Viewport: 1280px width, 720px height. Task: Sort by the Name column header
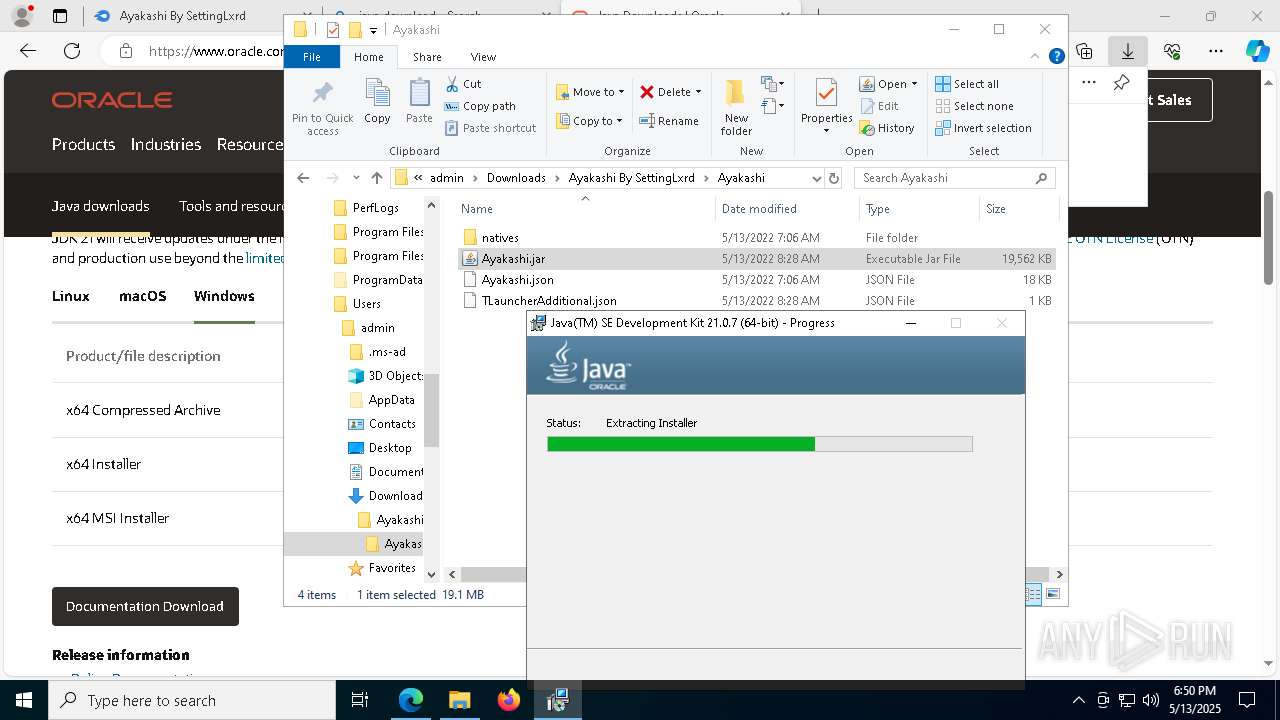click(x=586, y=209)
